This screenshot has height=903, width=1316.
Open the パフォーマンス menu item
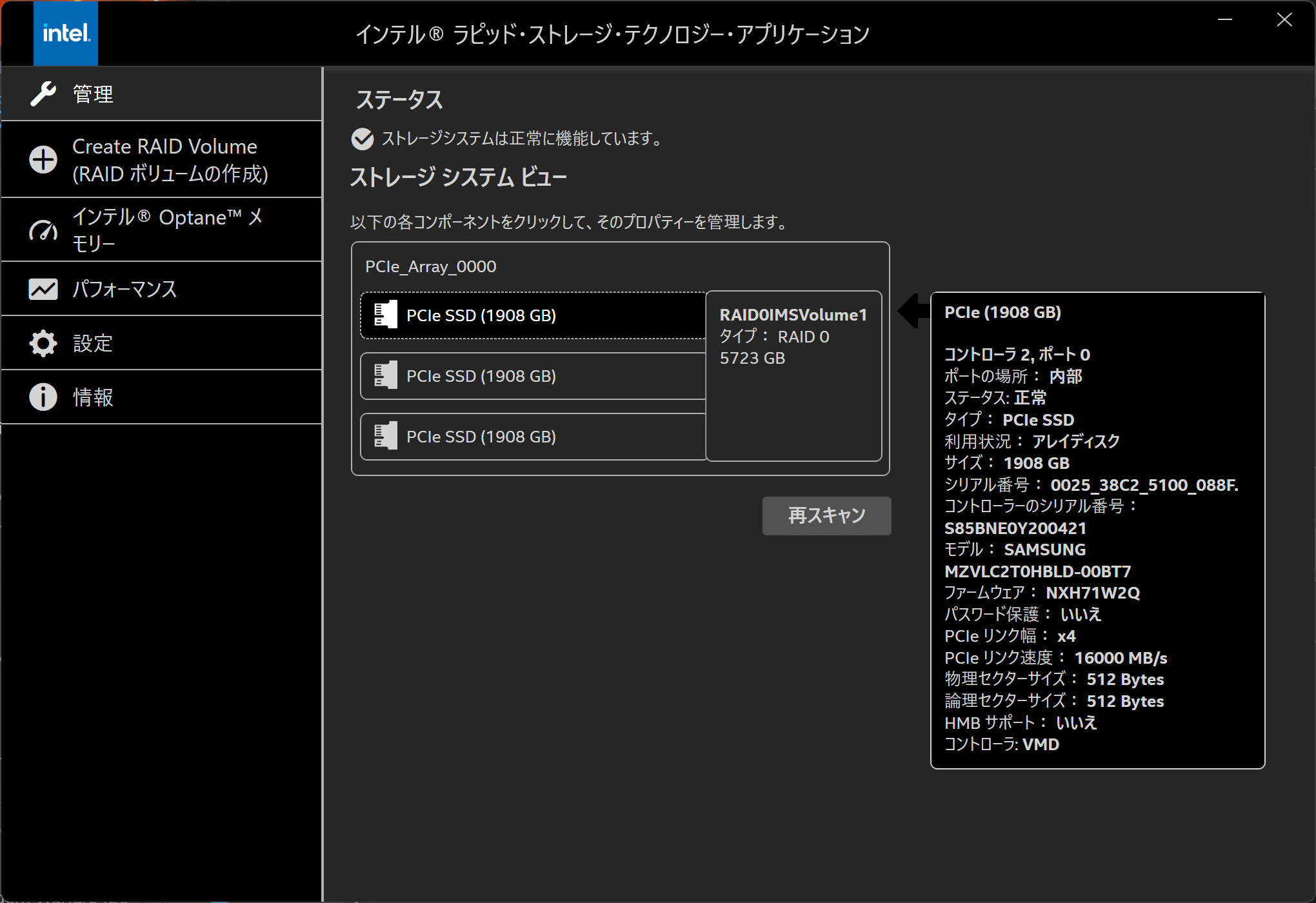point(125,289)
